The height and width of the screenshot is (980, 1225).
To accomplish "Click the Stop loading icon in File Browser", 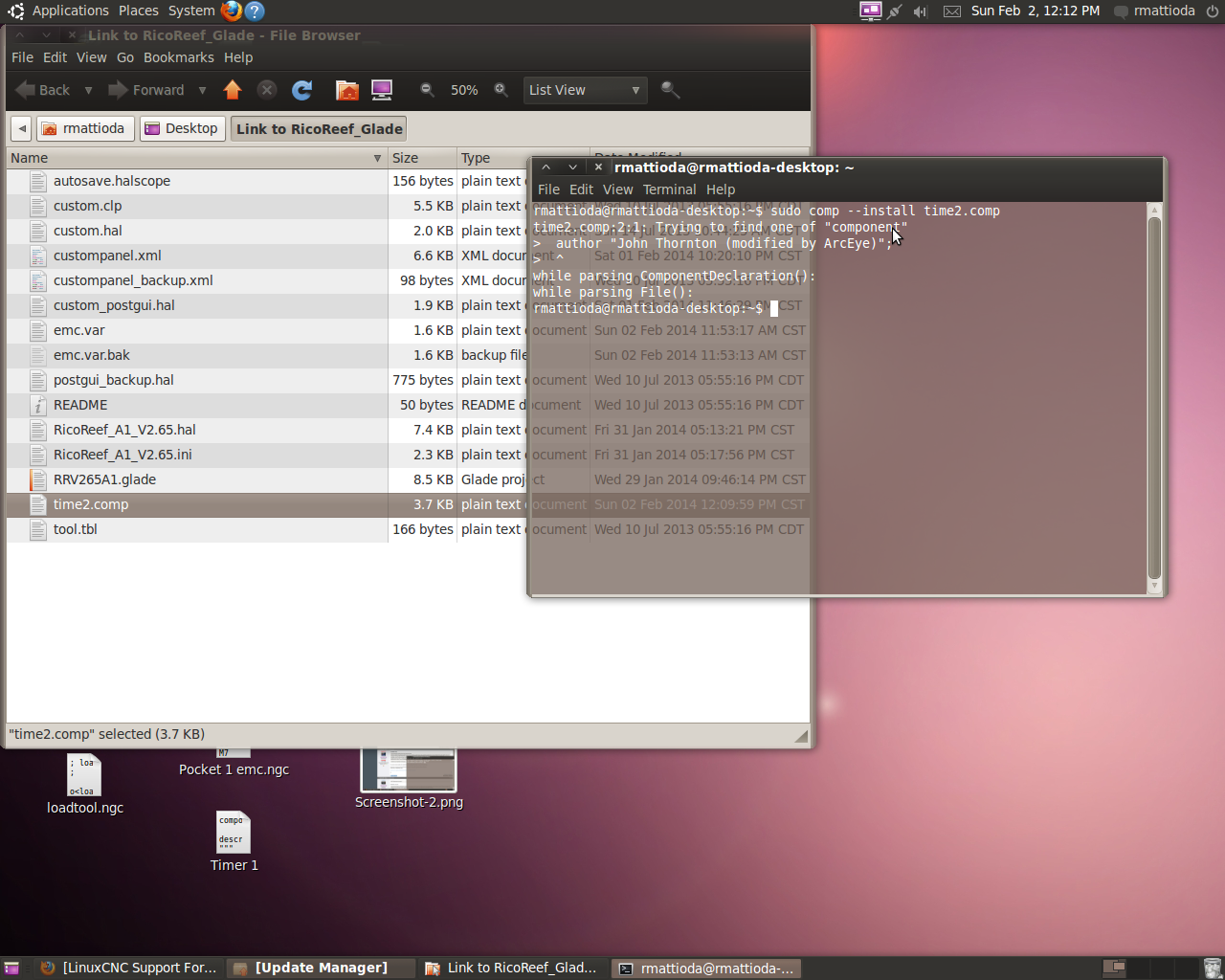I will pyautogui.click(x=267, y=90).
